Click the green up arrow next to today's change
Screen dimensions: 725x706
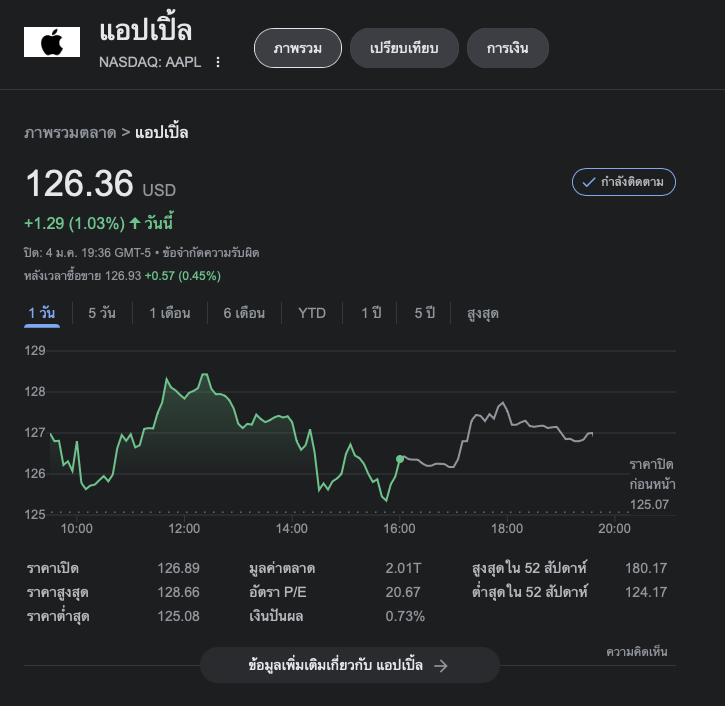(135, 222)
